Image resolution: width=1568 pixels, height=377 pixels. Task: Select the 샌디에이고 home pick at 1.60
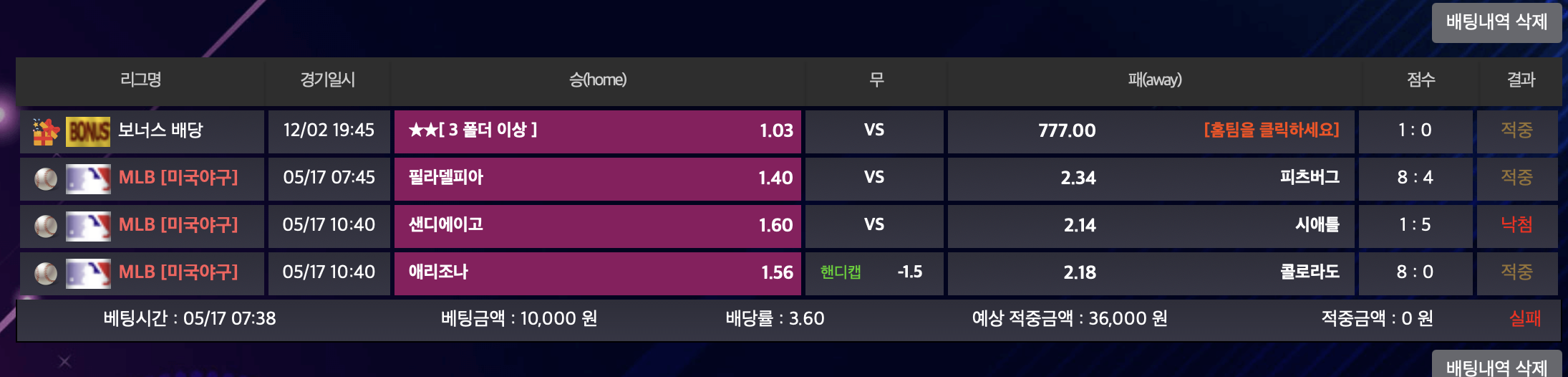pyautogui.click(x=597, y=225)
